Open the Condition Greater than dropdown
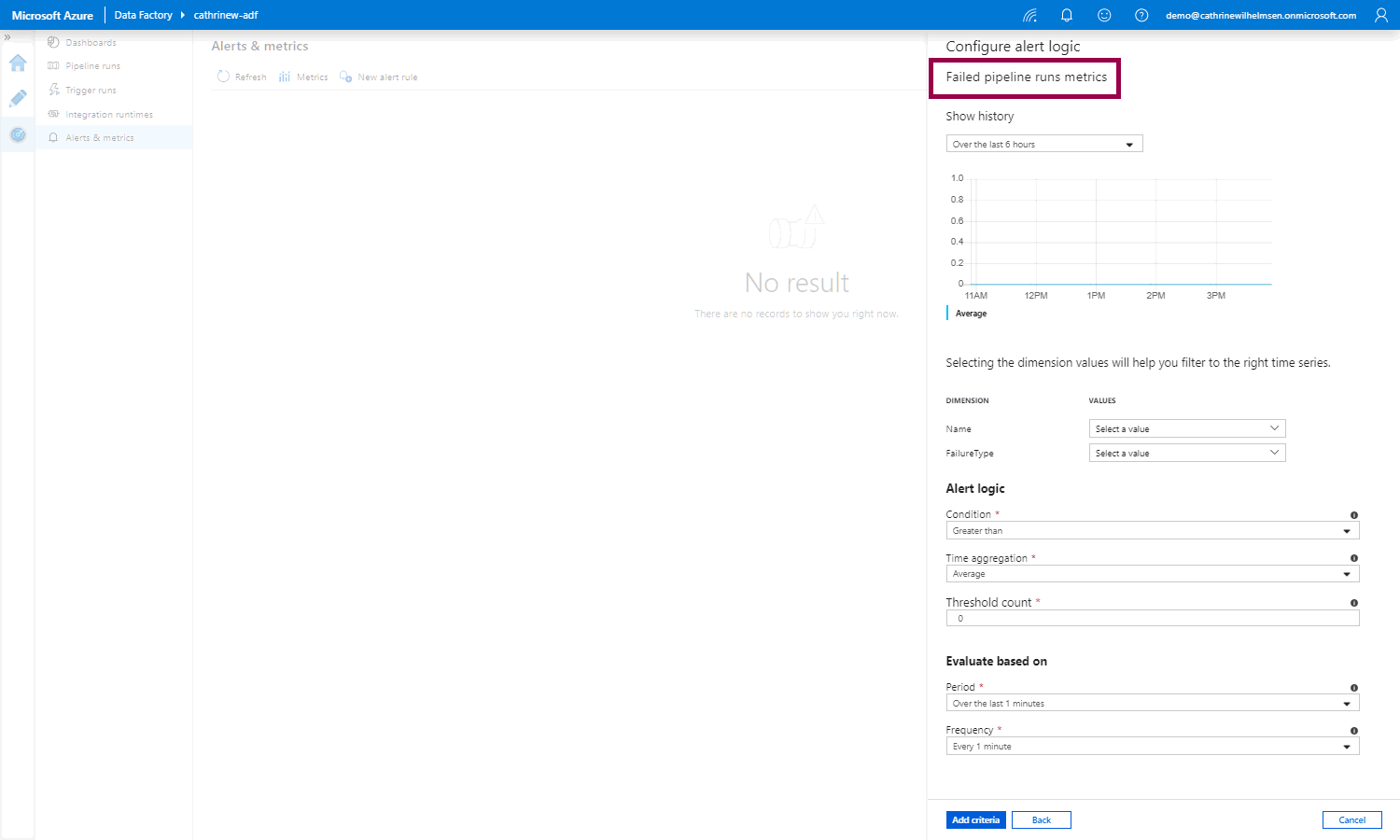 (1152, 531)
